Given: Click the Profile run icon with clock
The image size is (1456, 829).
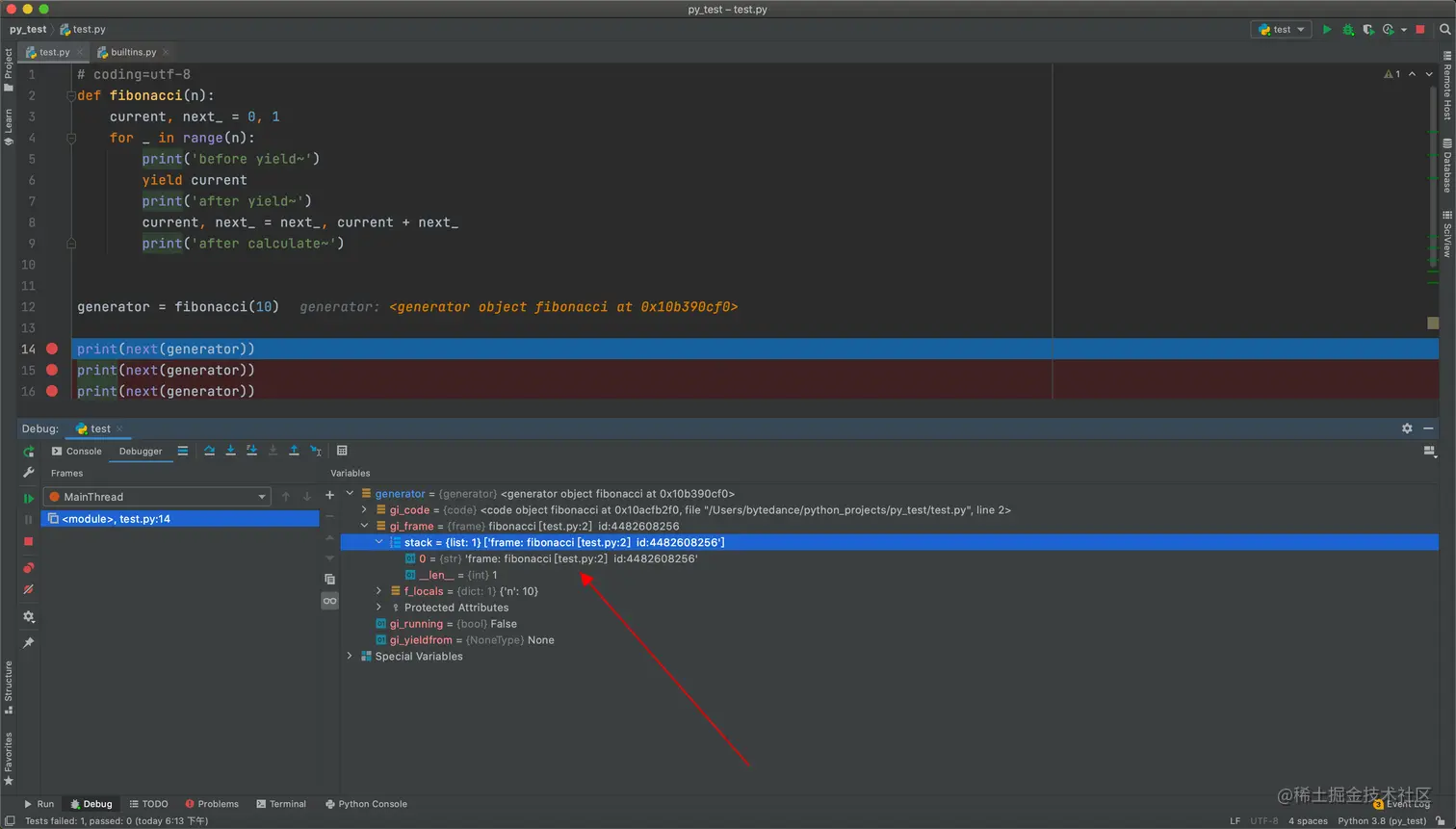Looking at the screenshot, I should coord(1388,30).
